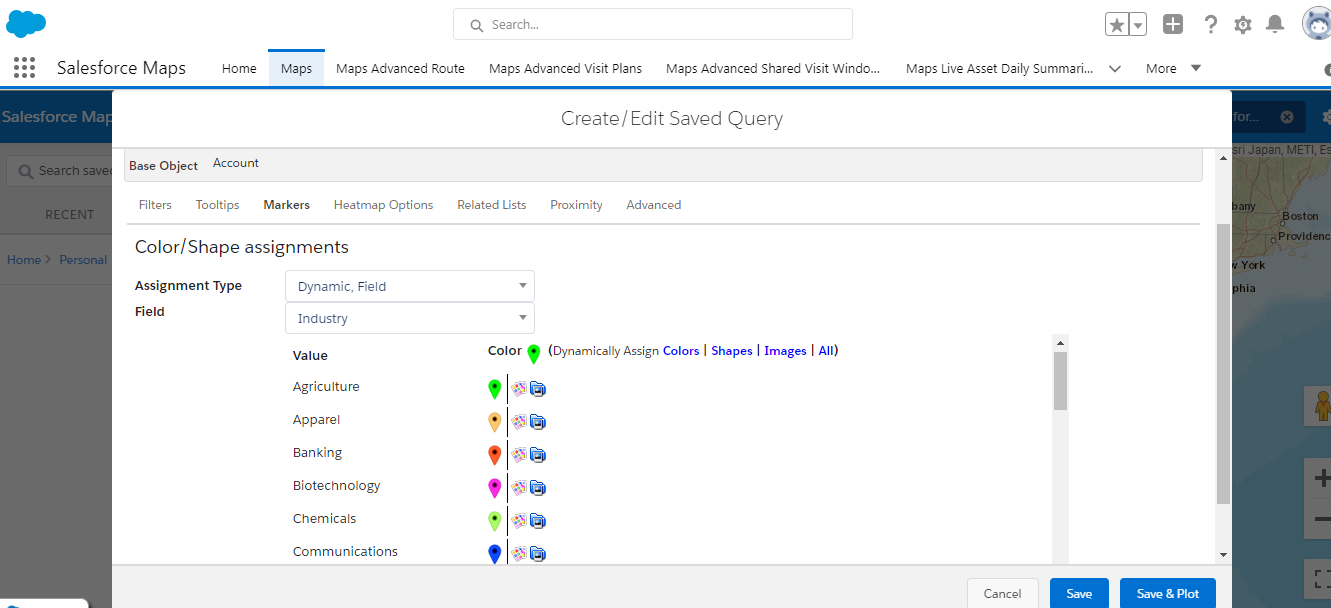
Task: Open the image picker for Apparel
Action: click(x=538, y=421)
